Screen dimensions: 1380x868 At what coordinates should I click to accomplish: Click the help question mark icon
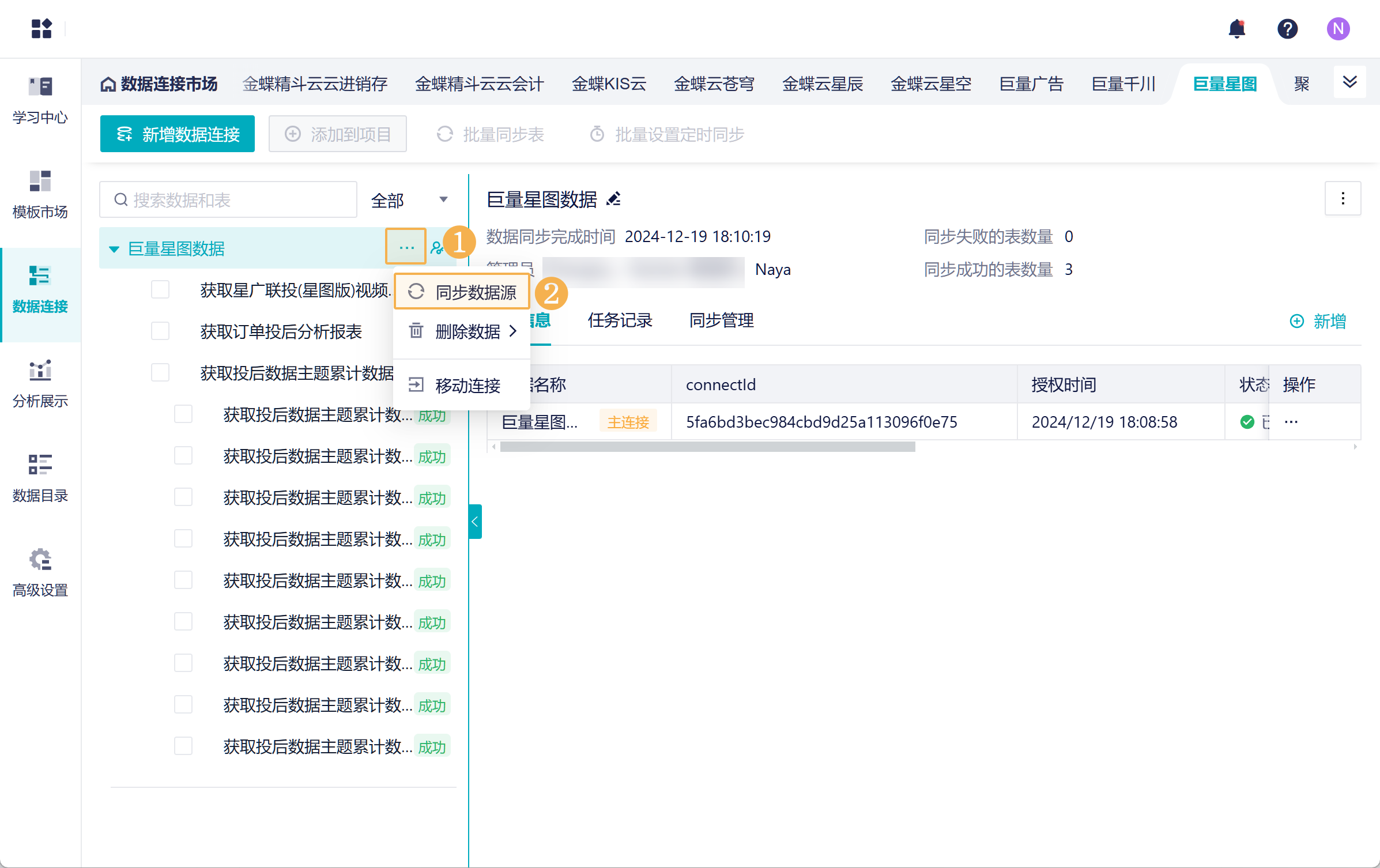1287,28
